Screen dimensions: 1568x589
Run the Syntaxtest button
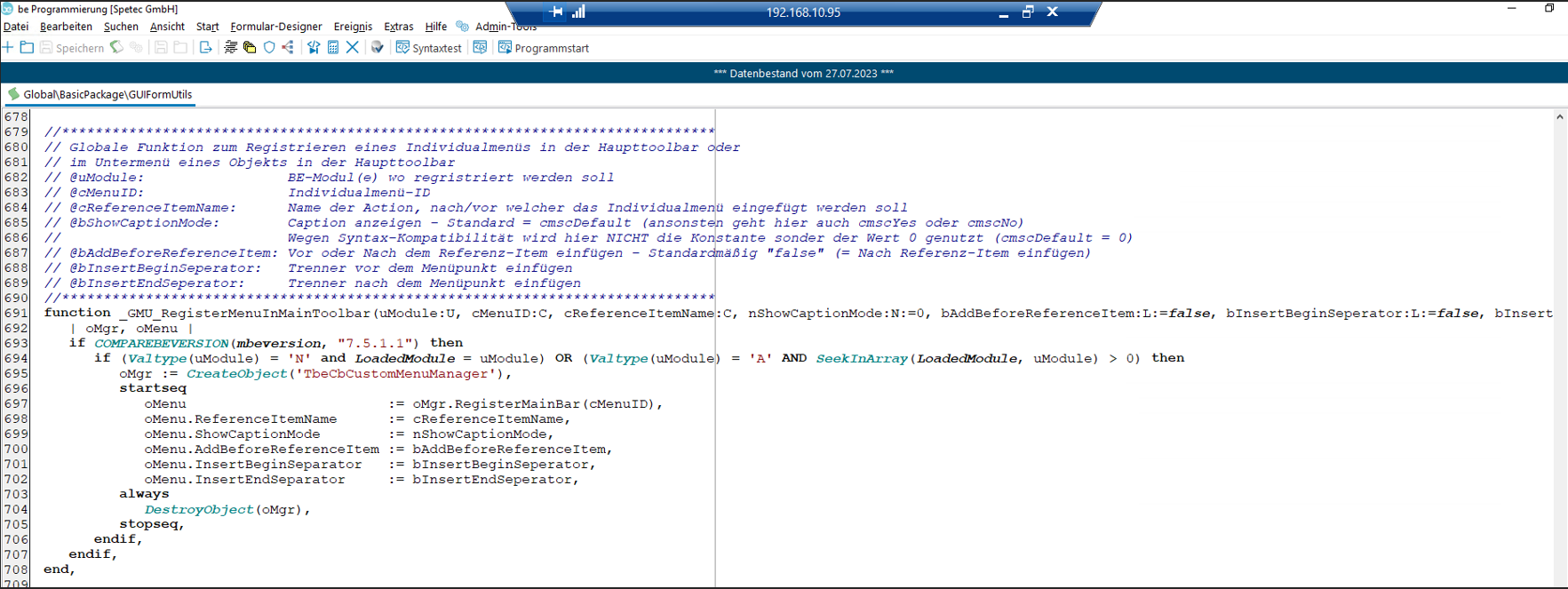(x=429, y=48)
